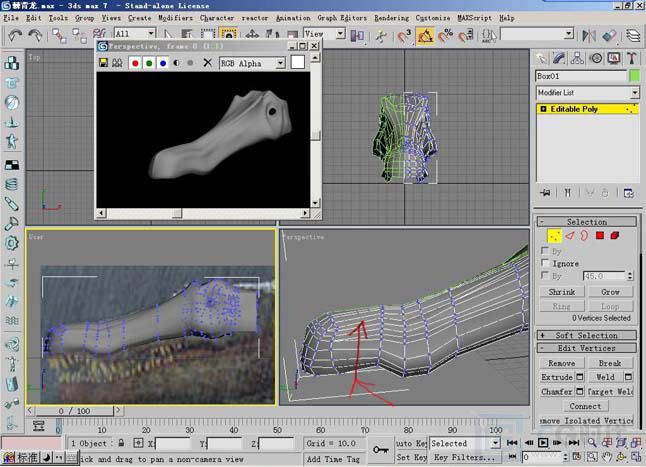Click the Remove button
This screenshot has width=646, height=467.
pyautogui.click(x=562, y=363)
